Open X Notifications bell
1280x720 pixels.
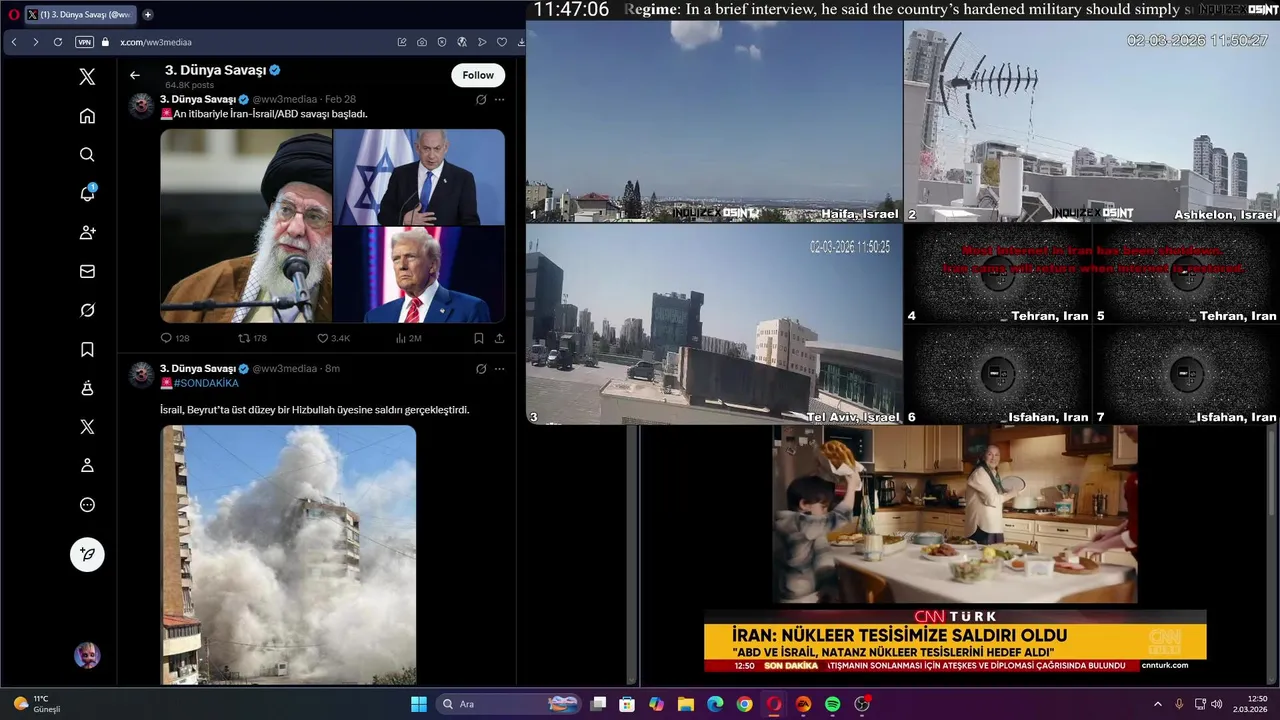[87, 193]
